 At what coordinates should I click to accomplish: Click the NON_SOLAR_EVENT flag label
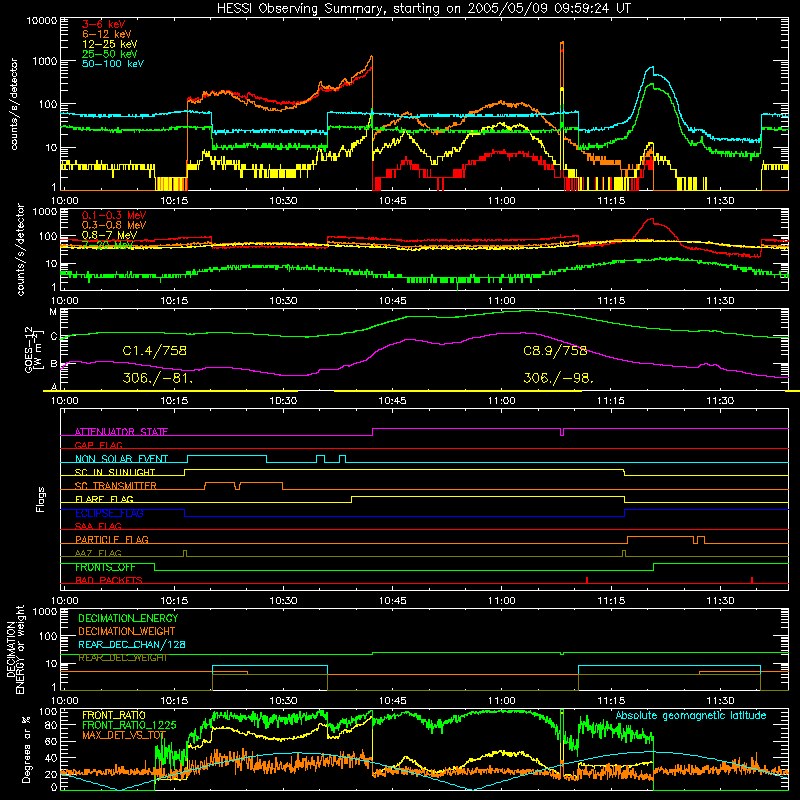(121, 459)
